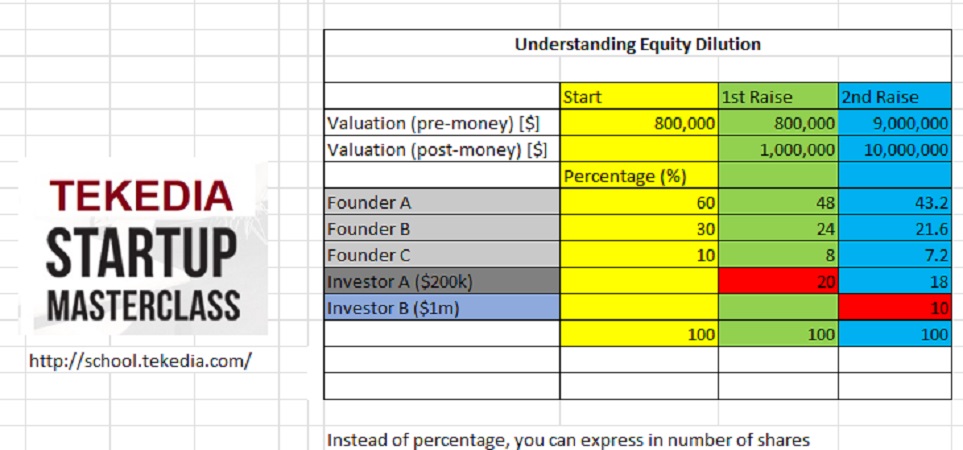Screen dimensions: 963x450
Task: Click the red cell containing 20
Action: pyautogui.click(x=778, y=281)
